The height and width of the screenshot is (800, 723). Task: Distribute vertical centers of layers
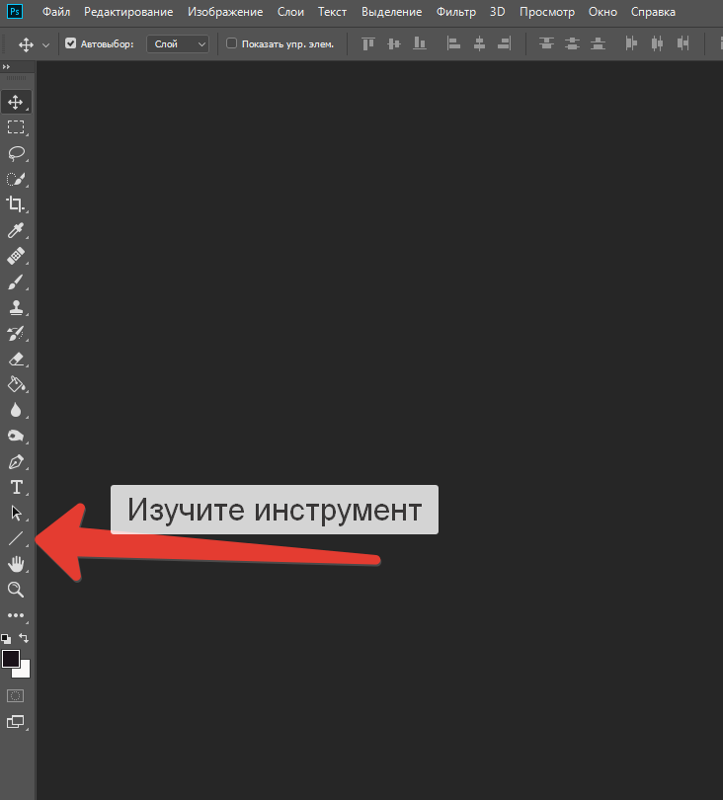(572, 44)
